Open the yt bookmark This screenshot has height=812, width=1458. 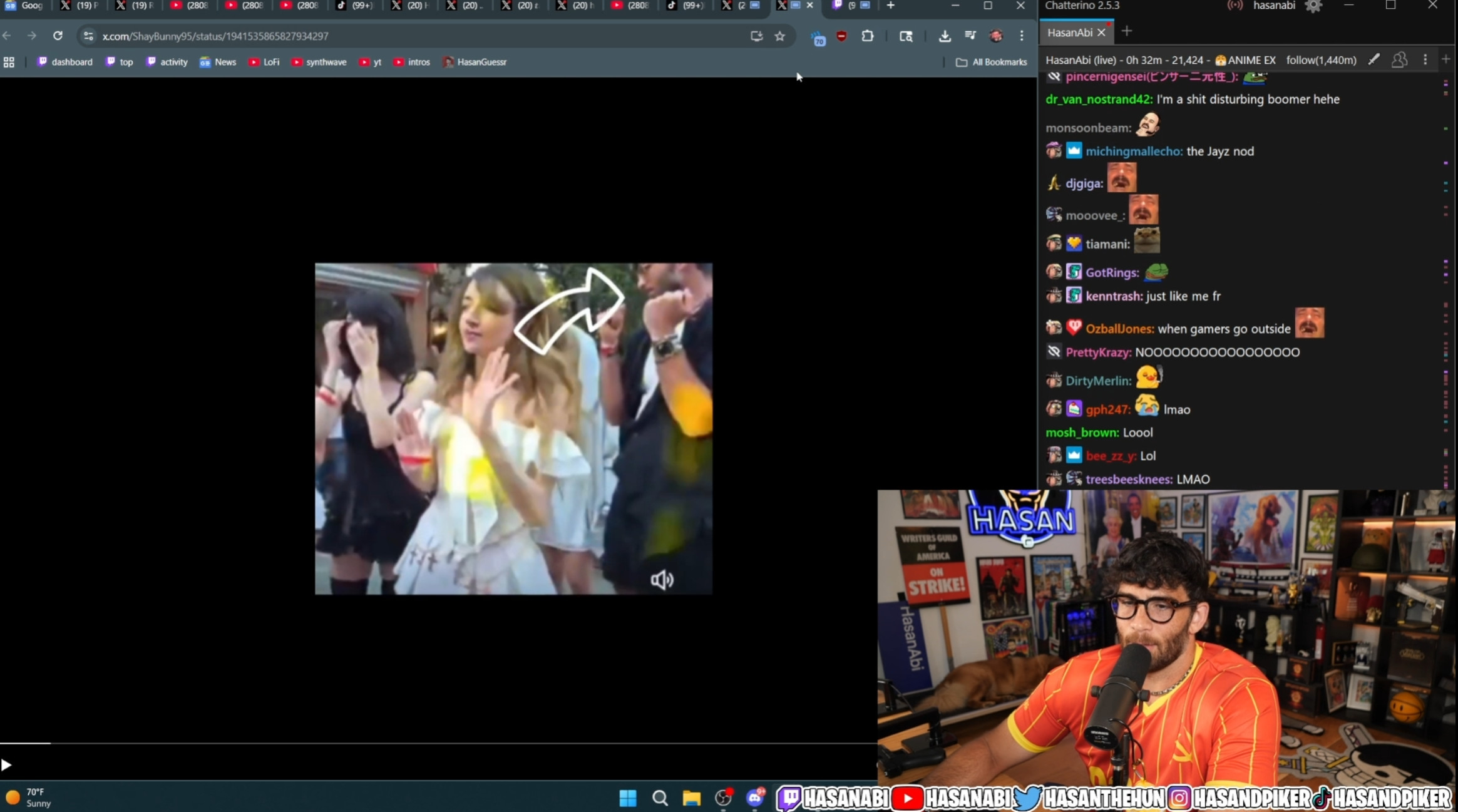pyautogui.click(x=371, y=62)
